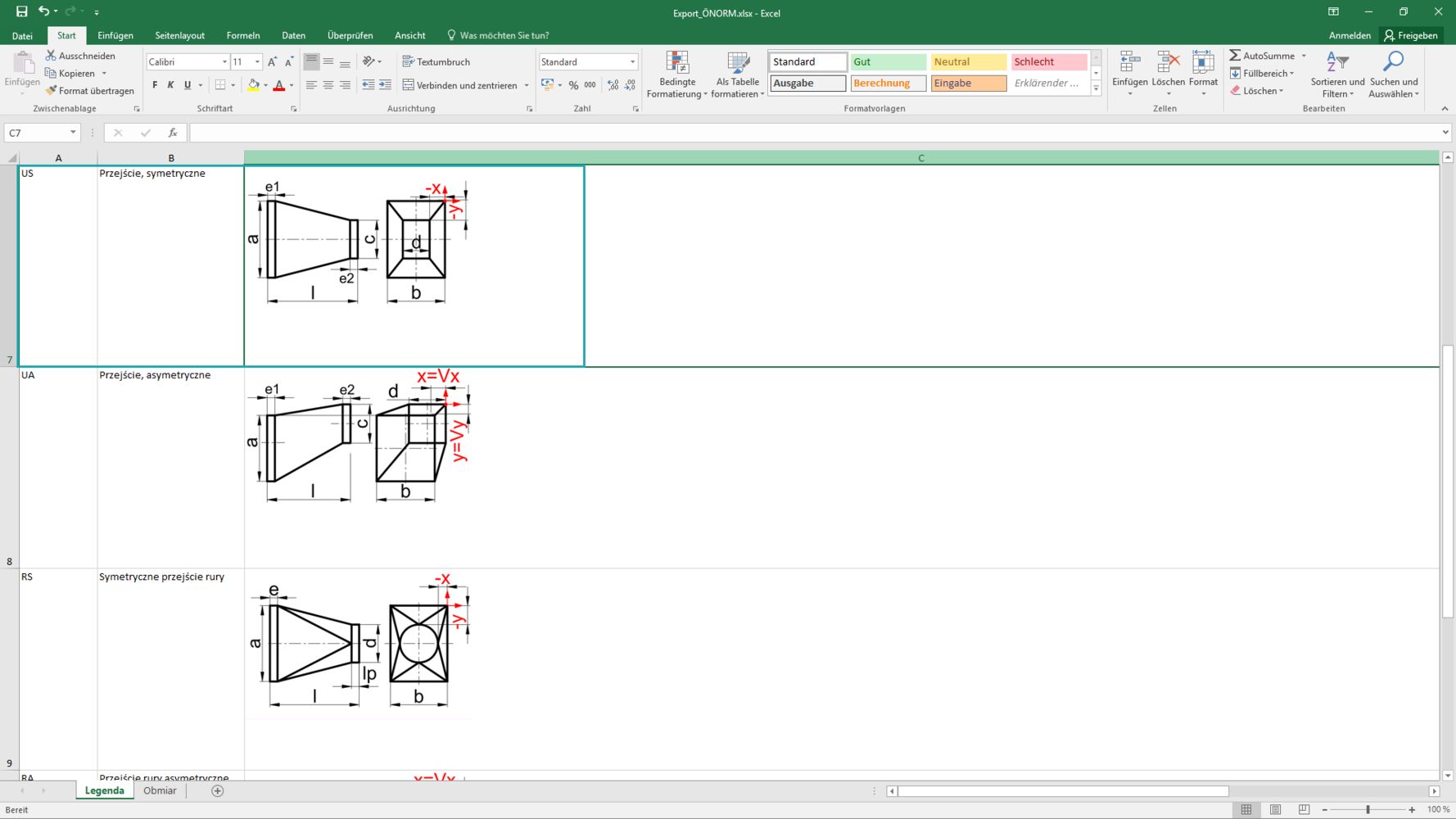1456x819 pixels.
Task: Click Anmelden to sign in
Action: [x=1350, y=35]
